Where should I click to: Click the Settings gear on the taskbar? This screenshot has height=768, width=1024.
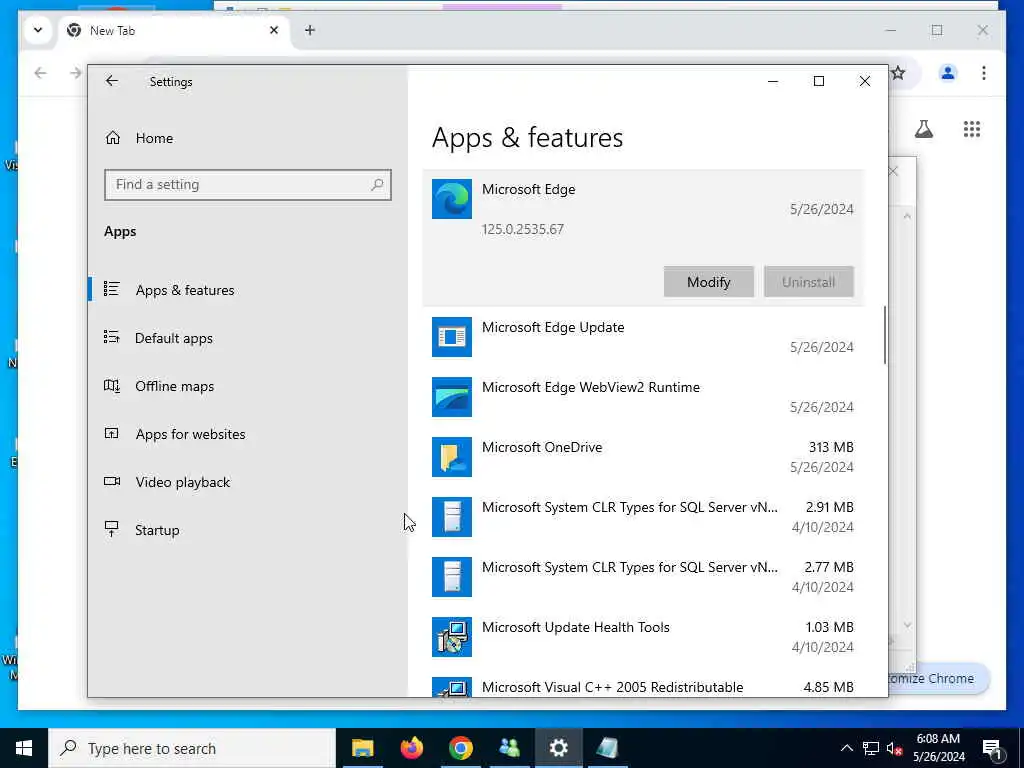[x=558, y=748]
